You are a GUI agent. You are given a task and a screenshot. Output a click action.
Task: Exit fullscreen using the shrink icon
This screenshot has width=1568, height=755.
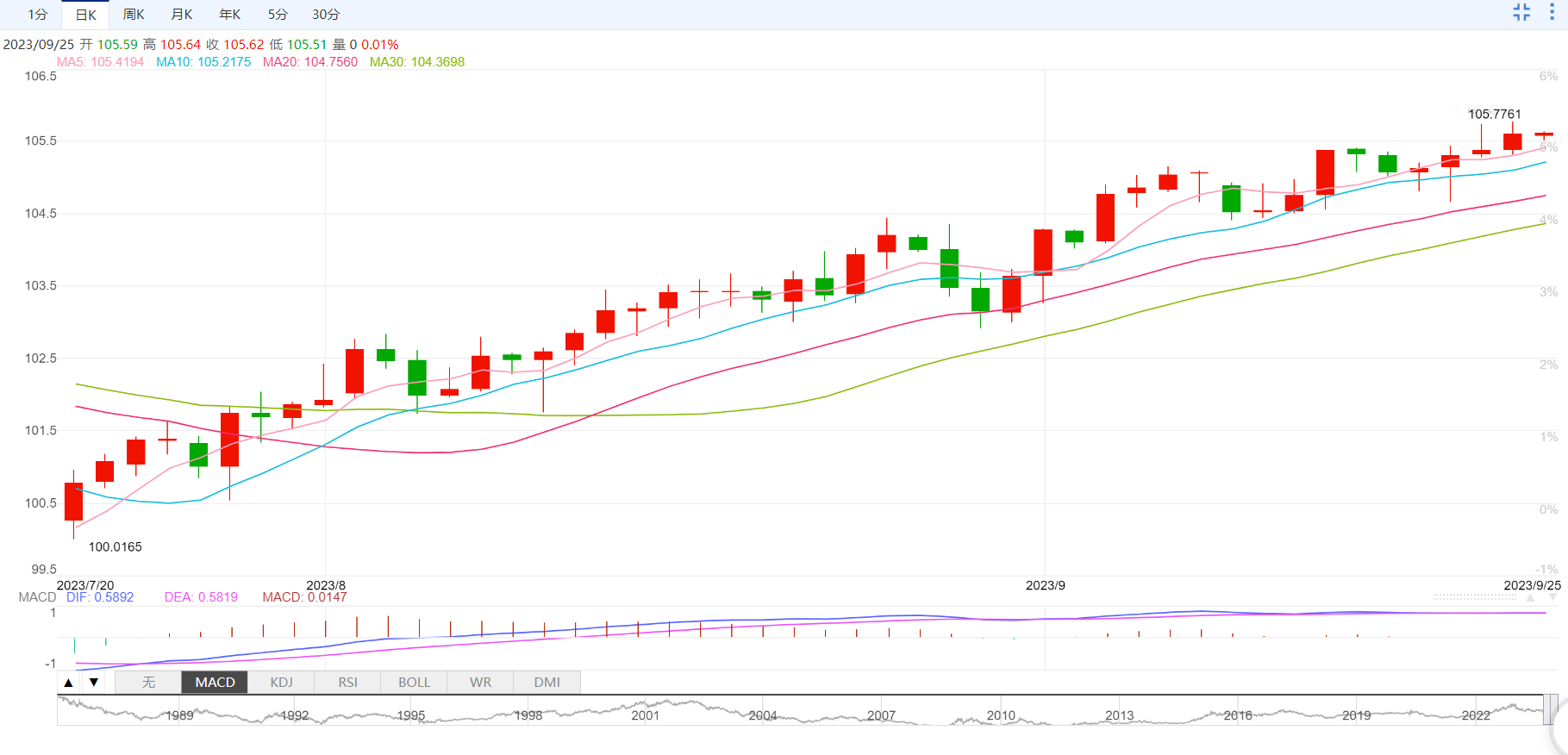click(x=1521, y=12)
